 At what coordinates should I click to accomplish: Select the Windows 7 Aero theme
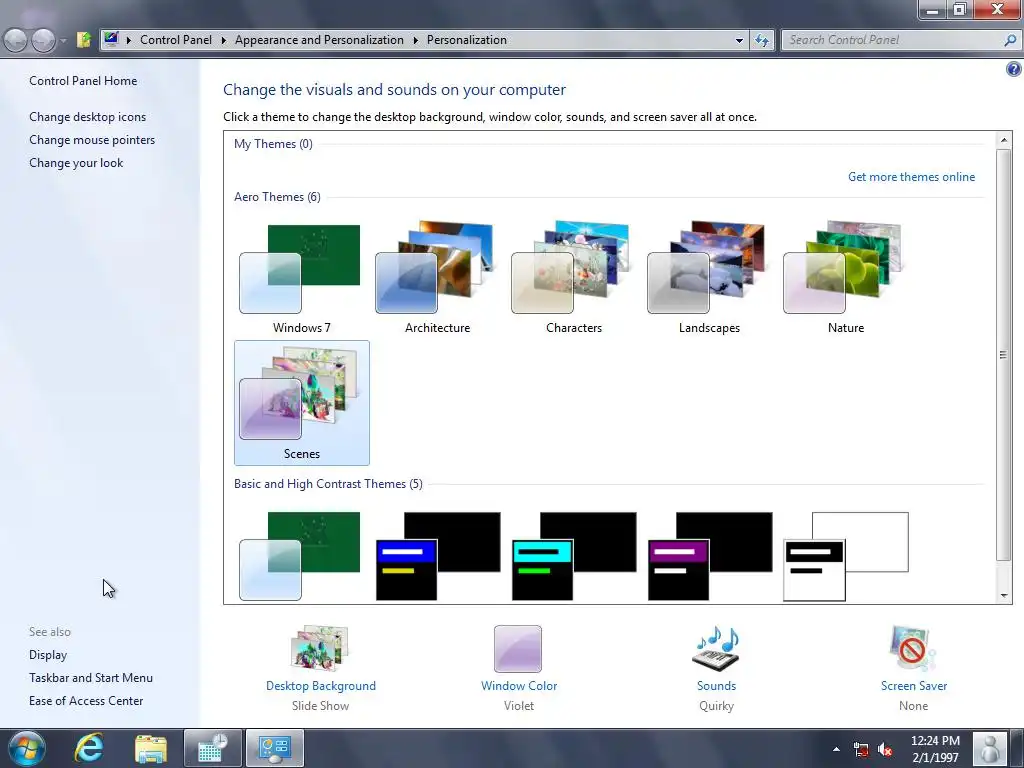click(300, 278)
